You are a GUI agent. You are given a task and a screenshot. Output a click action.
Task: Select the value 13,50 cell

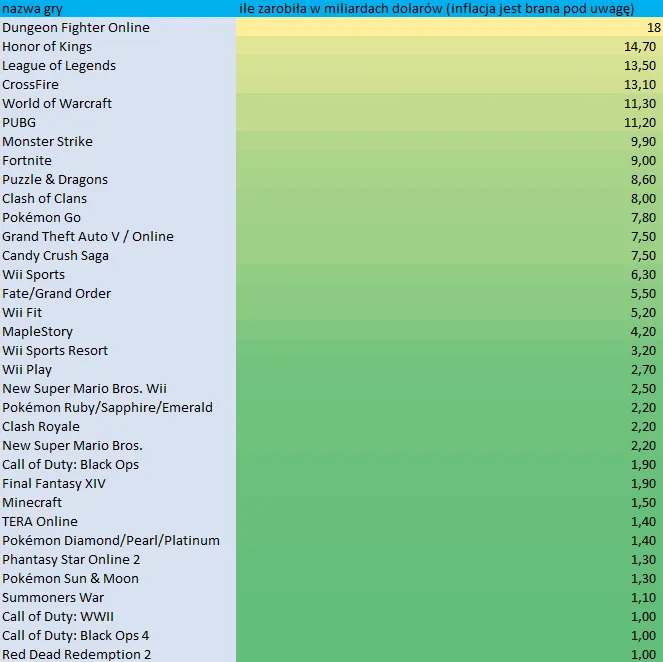(449, 65)
